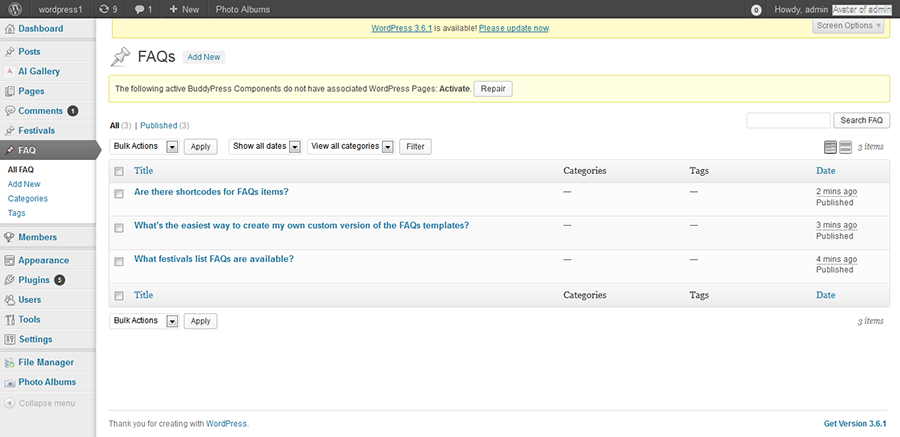Click the Add New button beside FAQs heading

(x=204, y=57)
